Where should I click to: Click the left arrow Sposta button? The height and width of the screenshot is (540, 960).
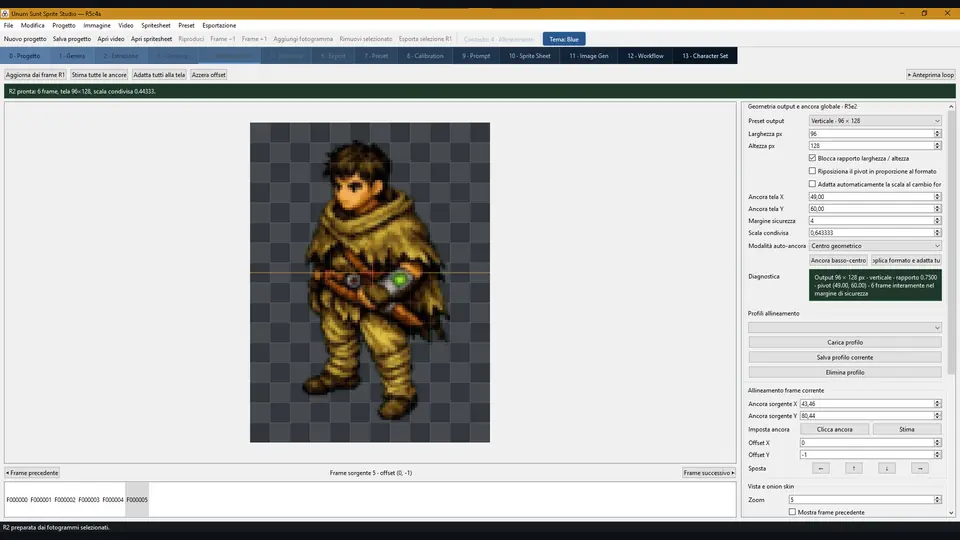[x=820, y=468]
